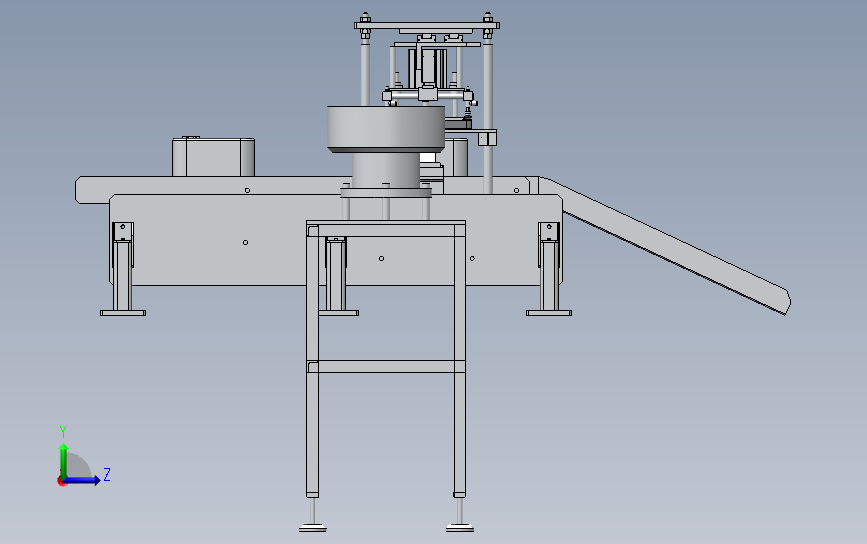Select the top plate of the upper post frame
Screen dimensions: 867x544
point(427,25)
